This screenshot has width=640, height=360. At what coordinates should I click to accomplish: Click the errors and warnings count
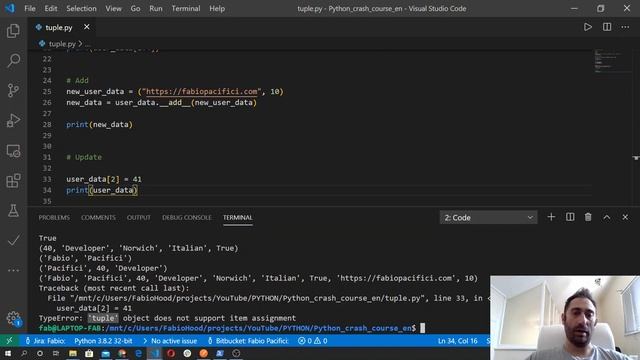pos(312,340)
